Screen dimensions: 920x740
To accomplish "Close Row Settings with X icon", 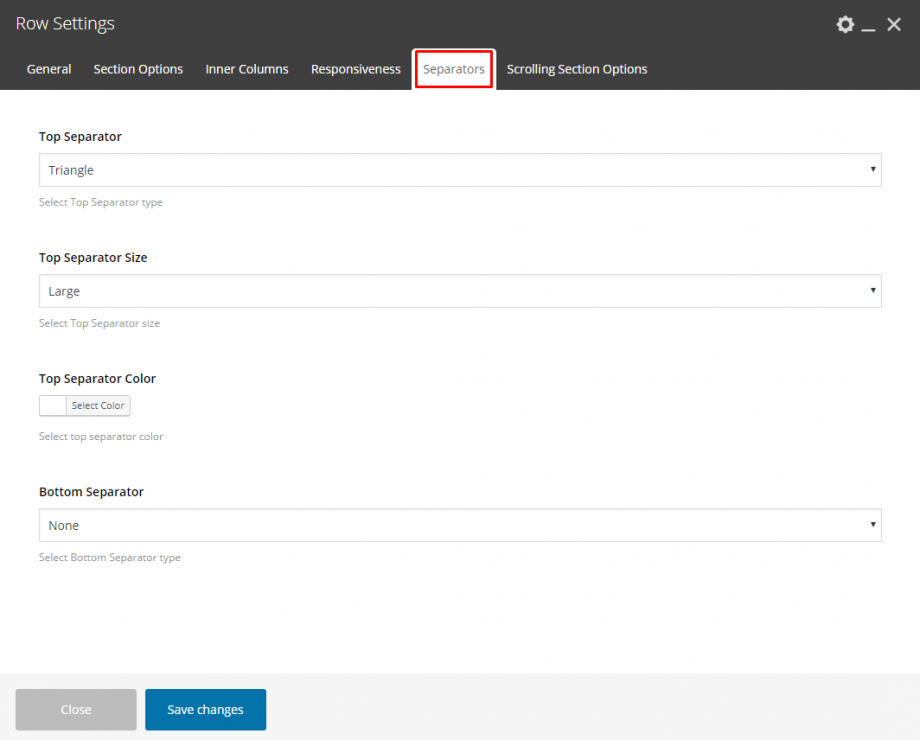I will [894, 25].
